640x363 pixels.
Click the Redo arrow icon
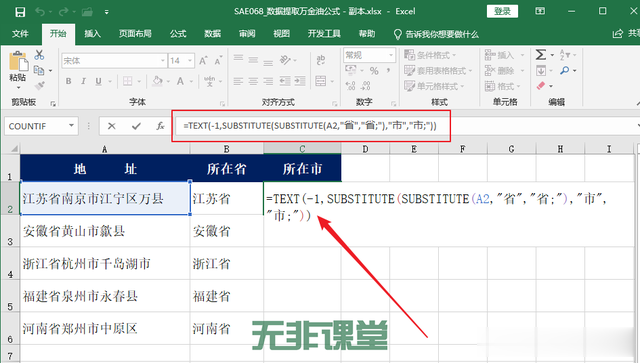click(64, 12)
